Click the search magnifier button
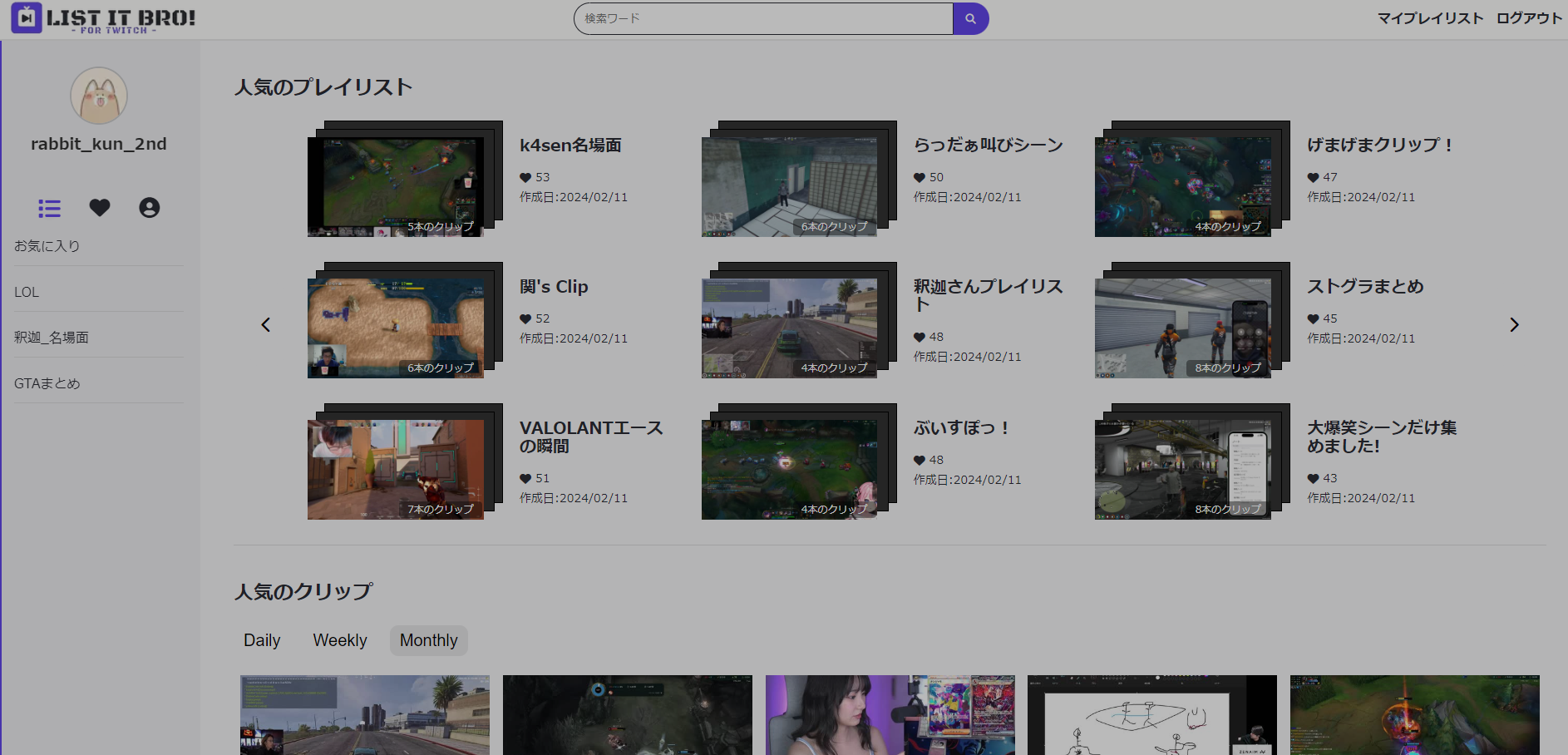 point(970,18)
